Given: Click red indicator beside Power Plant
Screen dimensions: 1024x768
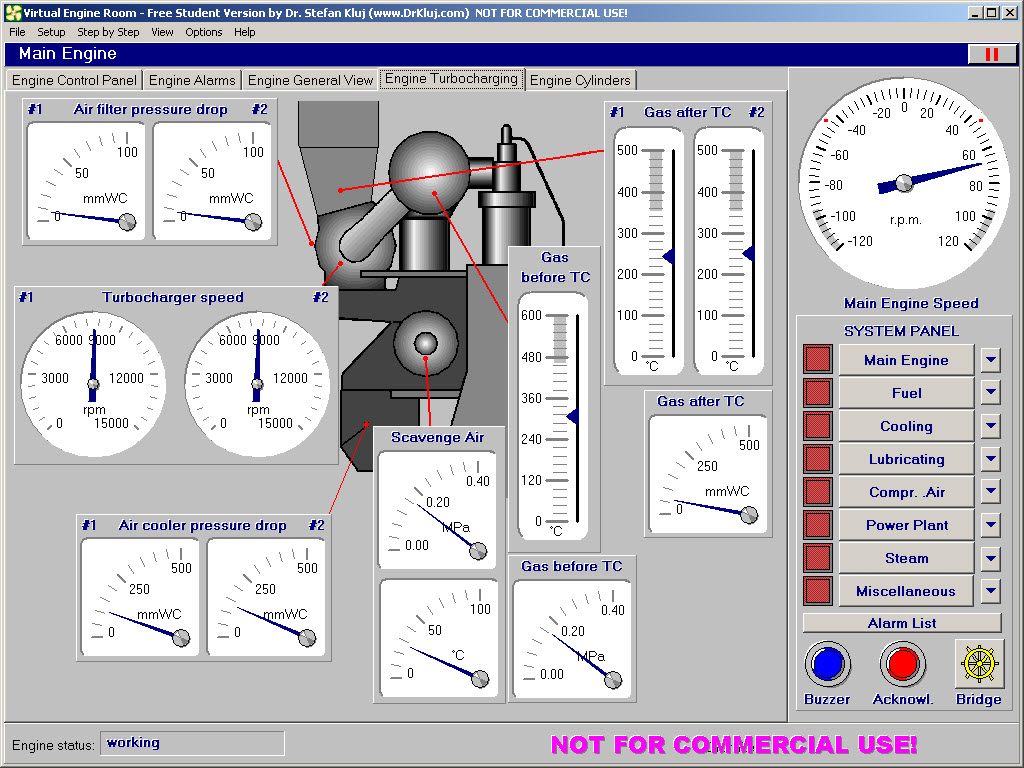Looking at the screenshot, I should click(x=818, y=525).
